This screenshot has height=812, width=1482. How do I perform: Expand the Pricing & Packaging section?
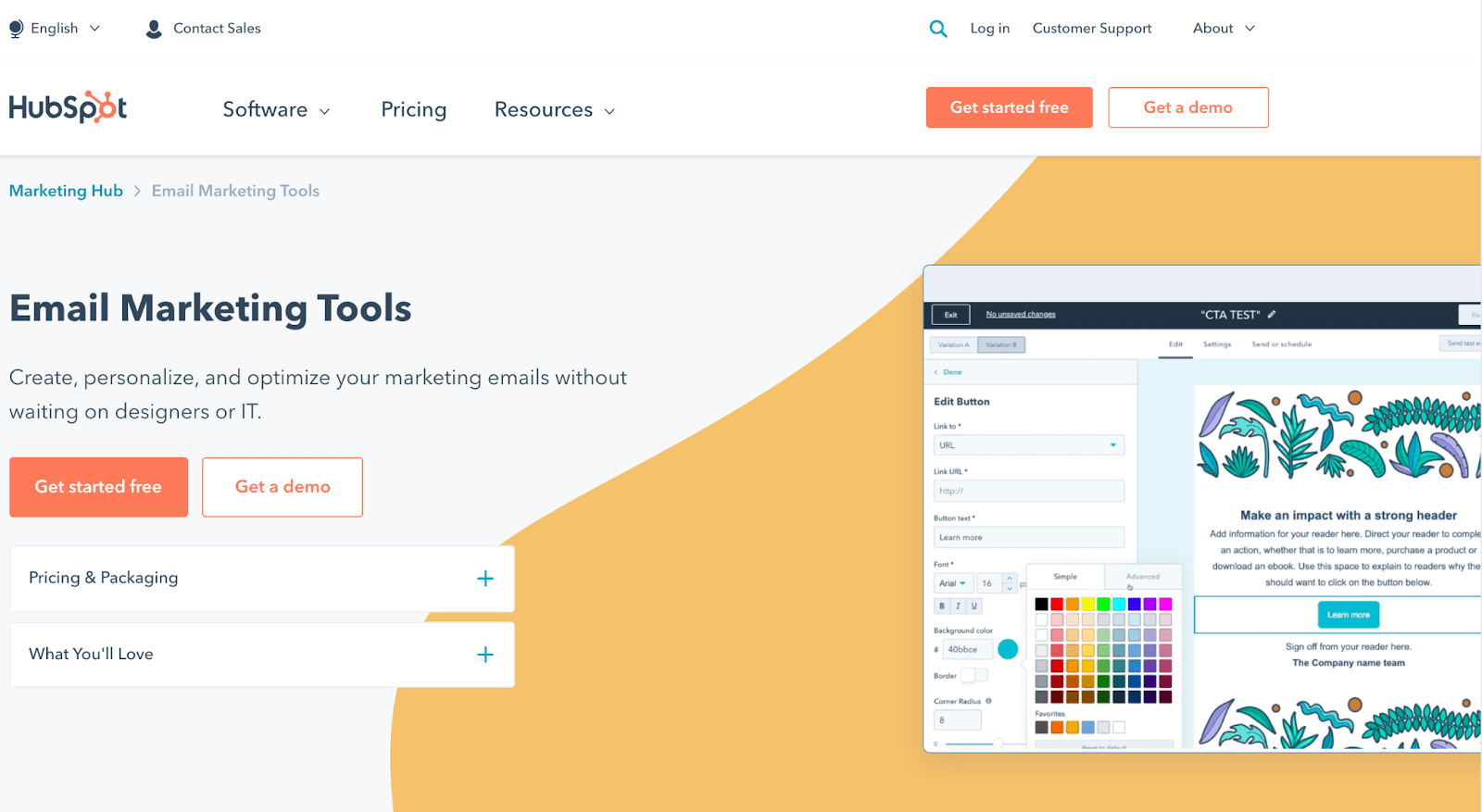[262, 579]
